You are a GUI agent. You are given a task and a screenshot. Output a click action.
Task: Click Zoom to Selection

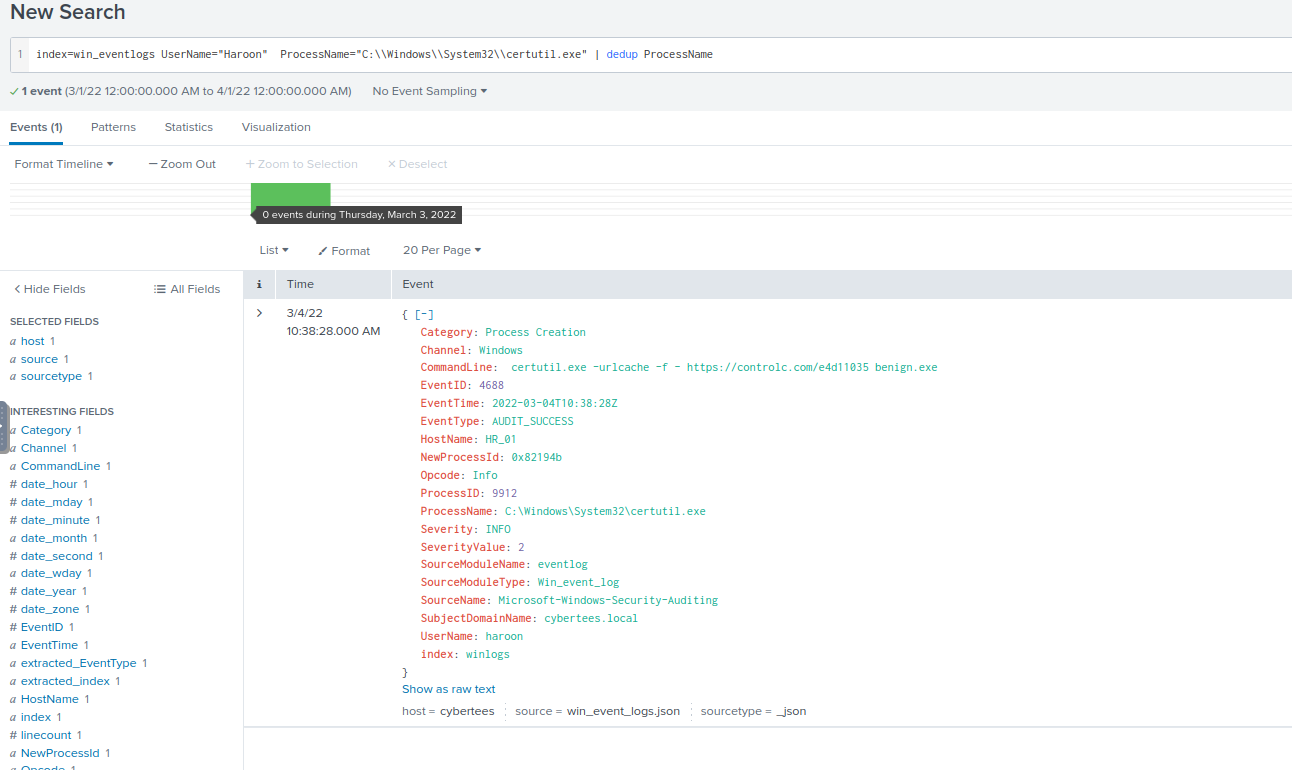pos(302,164)
